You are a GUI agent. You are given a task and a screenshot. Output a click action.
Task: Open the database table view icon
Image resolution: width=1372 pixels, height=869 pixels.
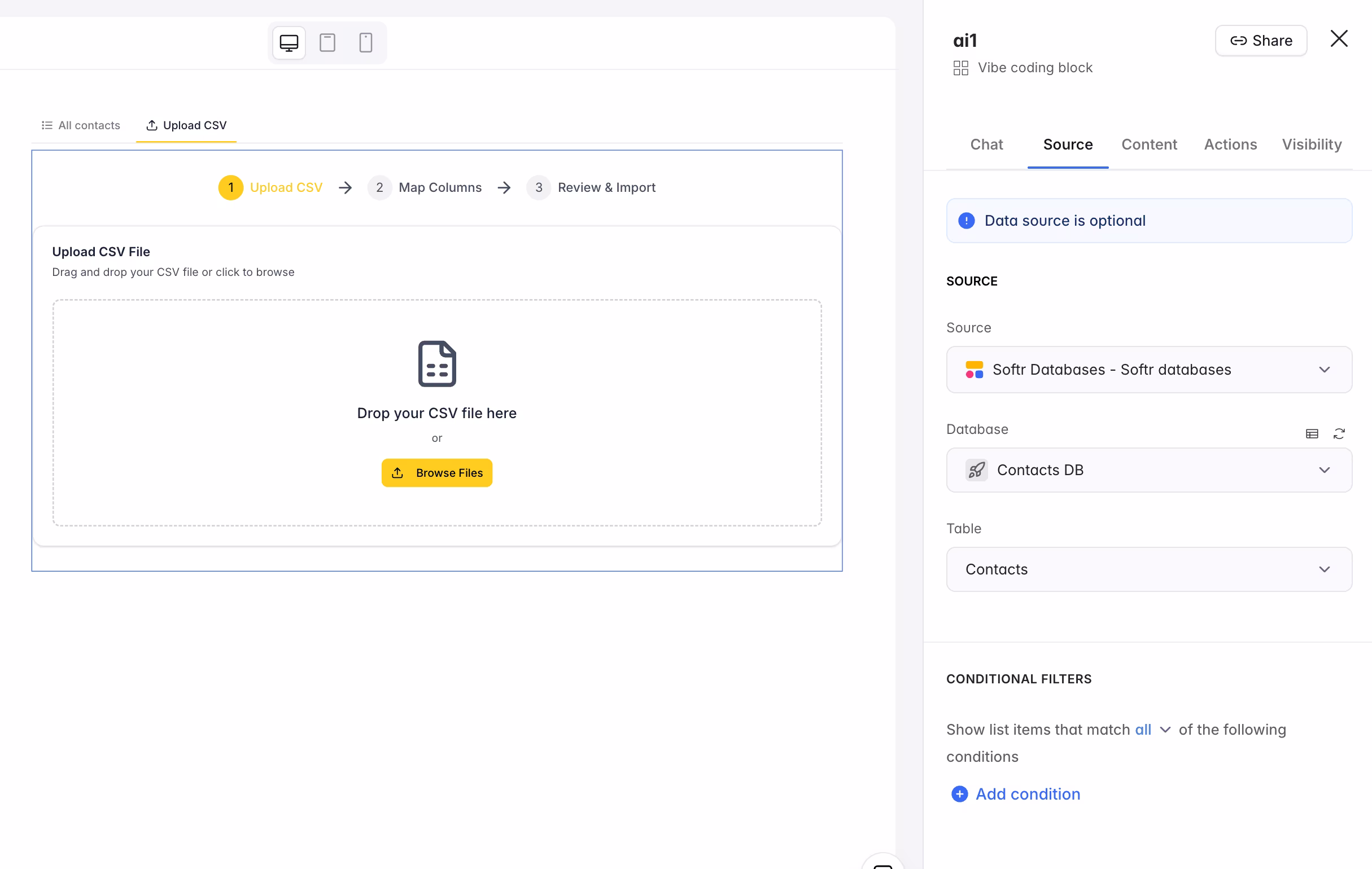pyautogui.click(x=1312, y=433)
